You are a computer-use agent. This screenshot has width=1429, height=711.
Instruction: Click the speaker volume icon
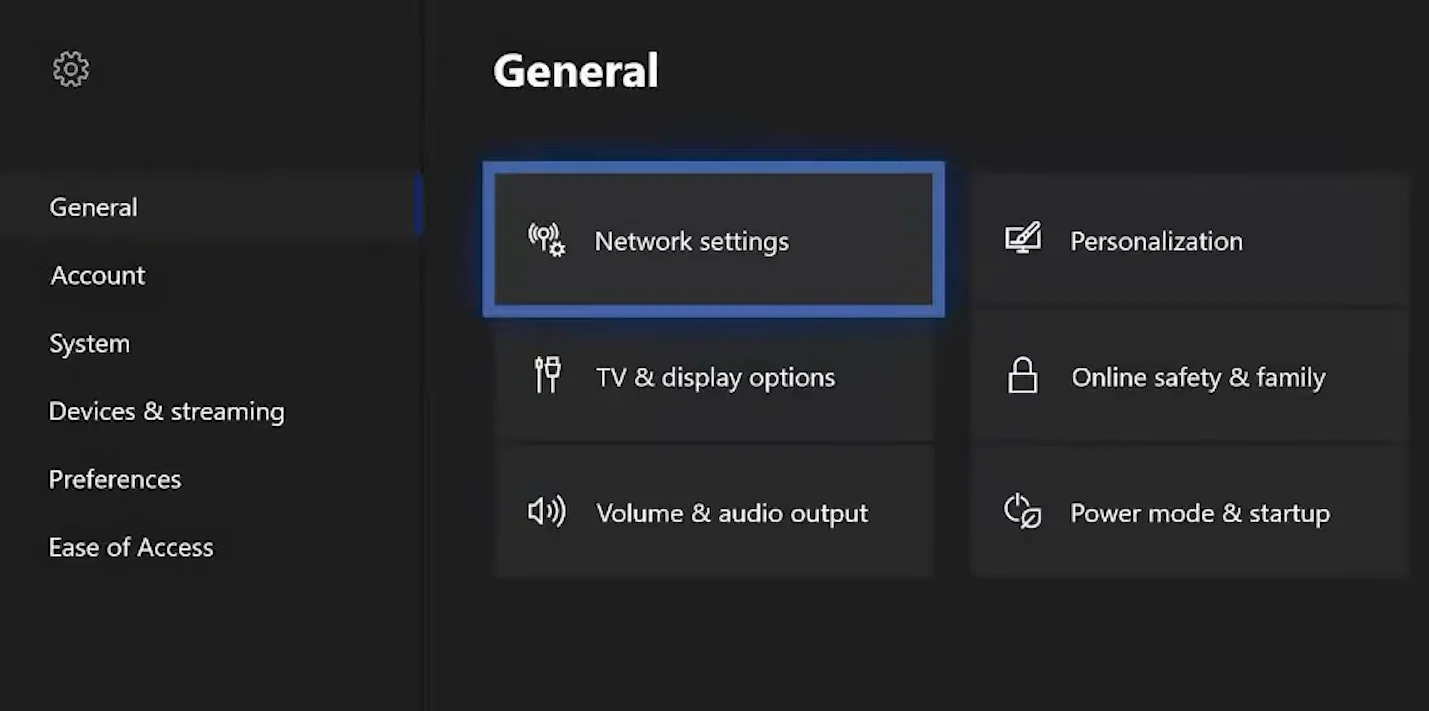pyautogui.click(x=546, y=512)
